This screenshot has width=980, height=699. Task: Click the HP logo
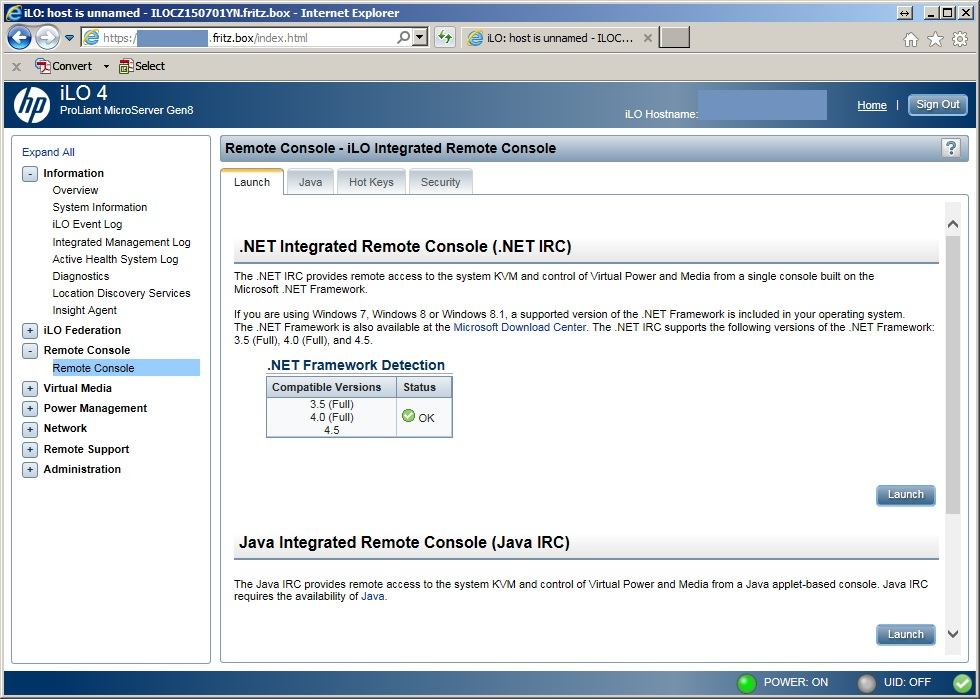(x=32, y=104)
